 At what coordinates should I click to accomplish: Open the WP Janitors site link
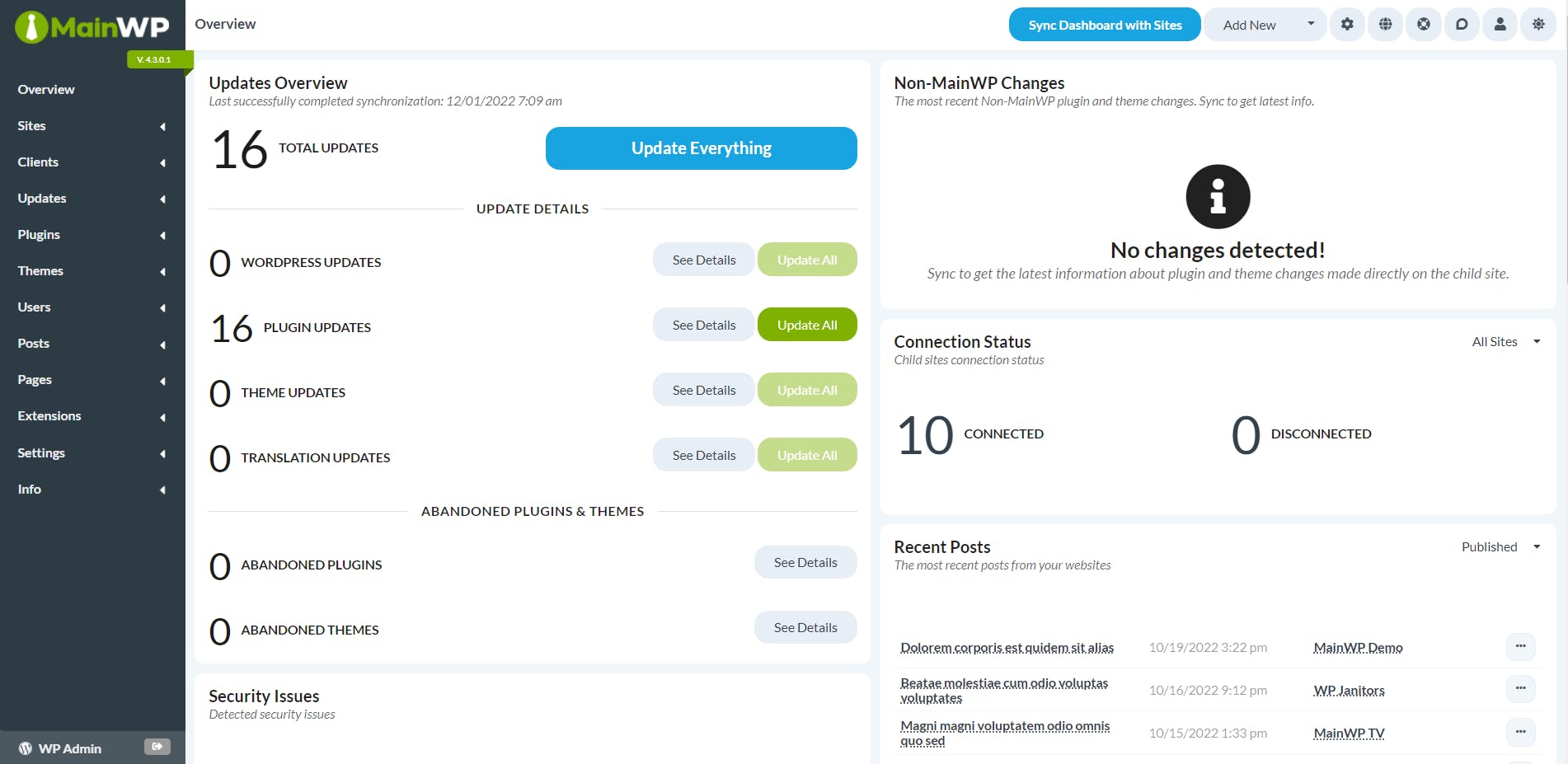click(1349, 691)
